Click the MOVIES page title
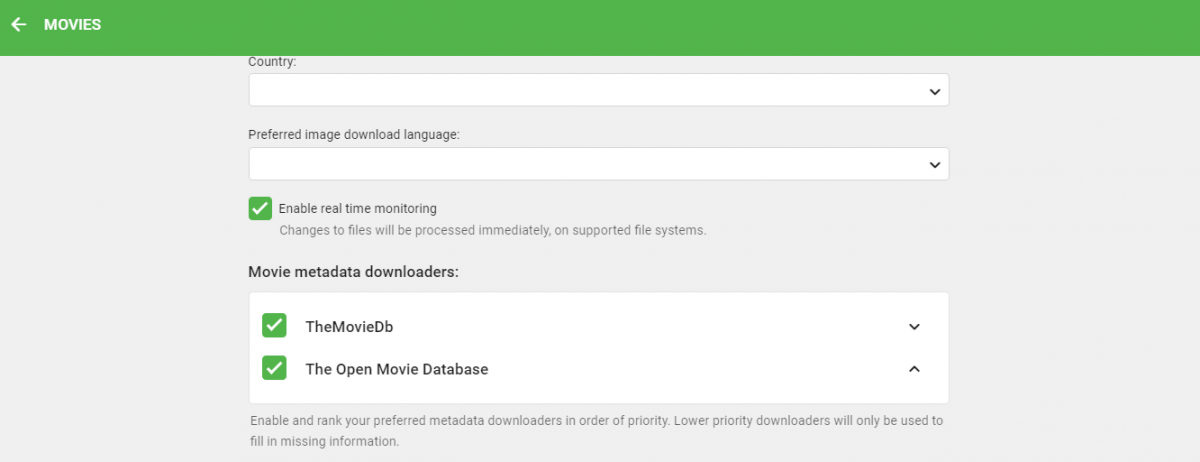 [72, 25]
